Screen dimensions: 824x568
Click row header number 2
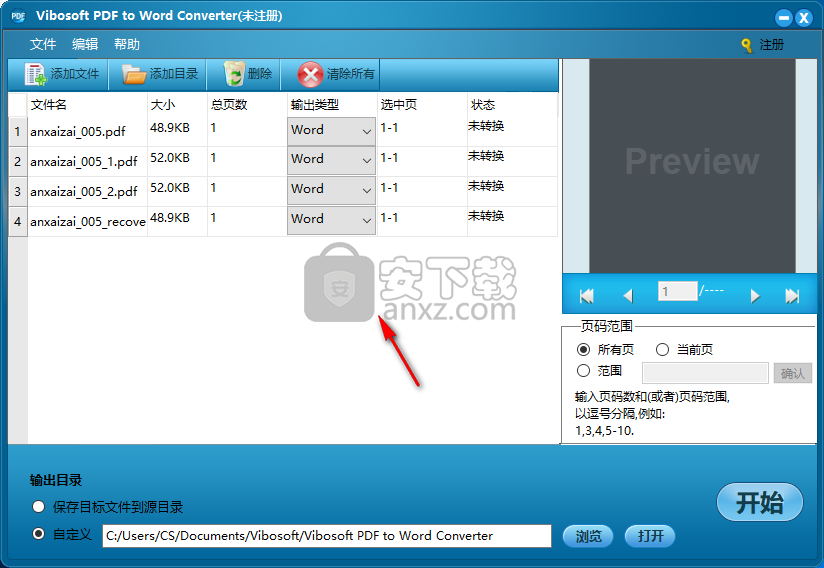[x=18, y=161]
